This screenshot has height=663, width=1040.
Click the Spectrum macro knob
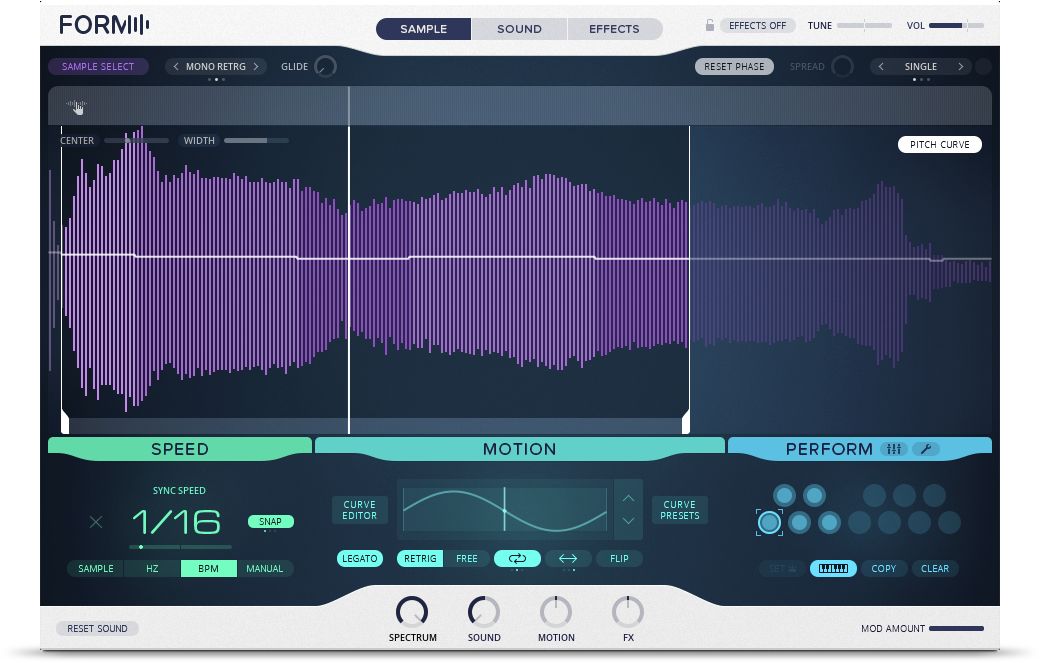click(x=412, y=611)
